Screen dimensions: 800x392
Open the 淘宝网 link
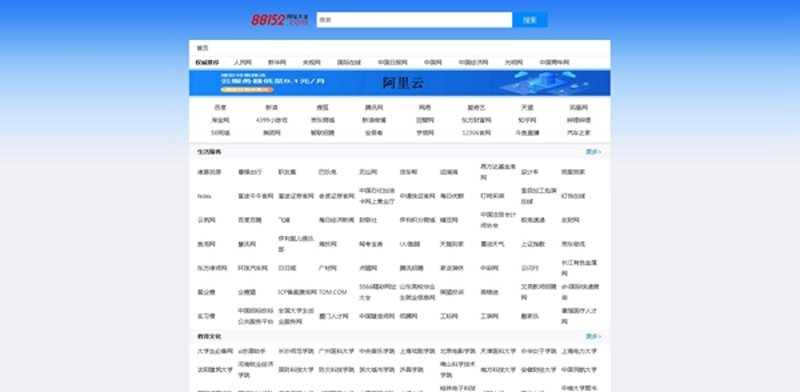[220, 120]
